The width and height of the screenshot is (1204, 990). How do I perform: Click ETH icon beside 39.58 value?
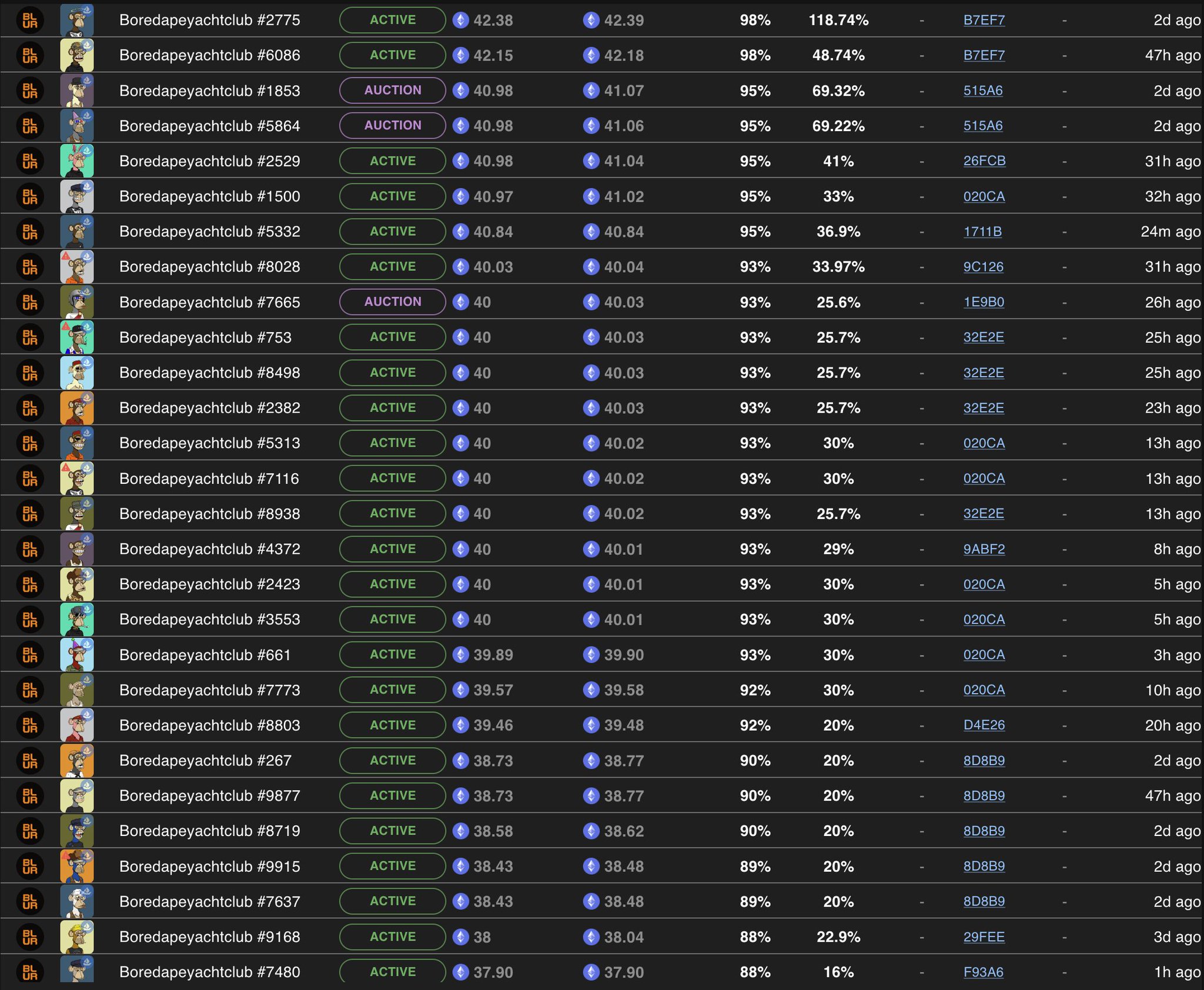point(591,690)
